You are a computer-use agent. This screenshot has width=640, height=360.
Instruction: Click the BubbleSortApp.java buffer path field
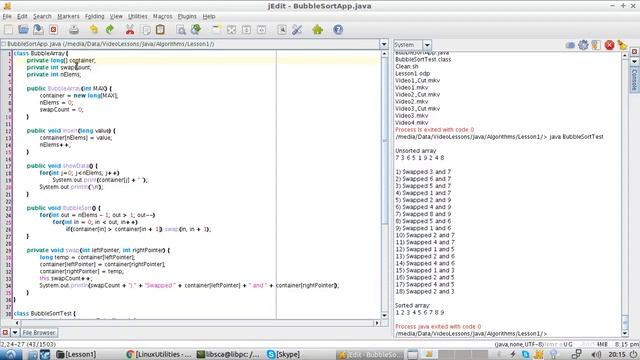pyautogui.click(x=190, y=44)
